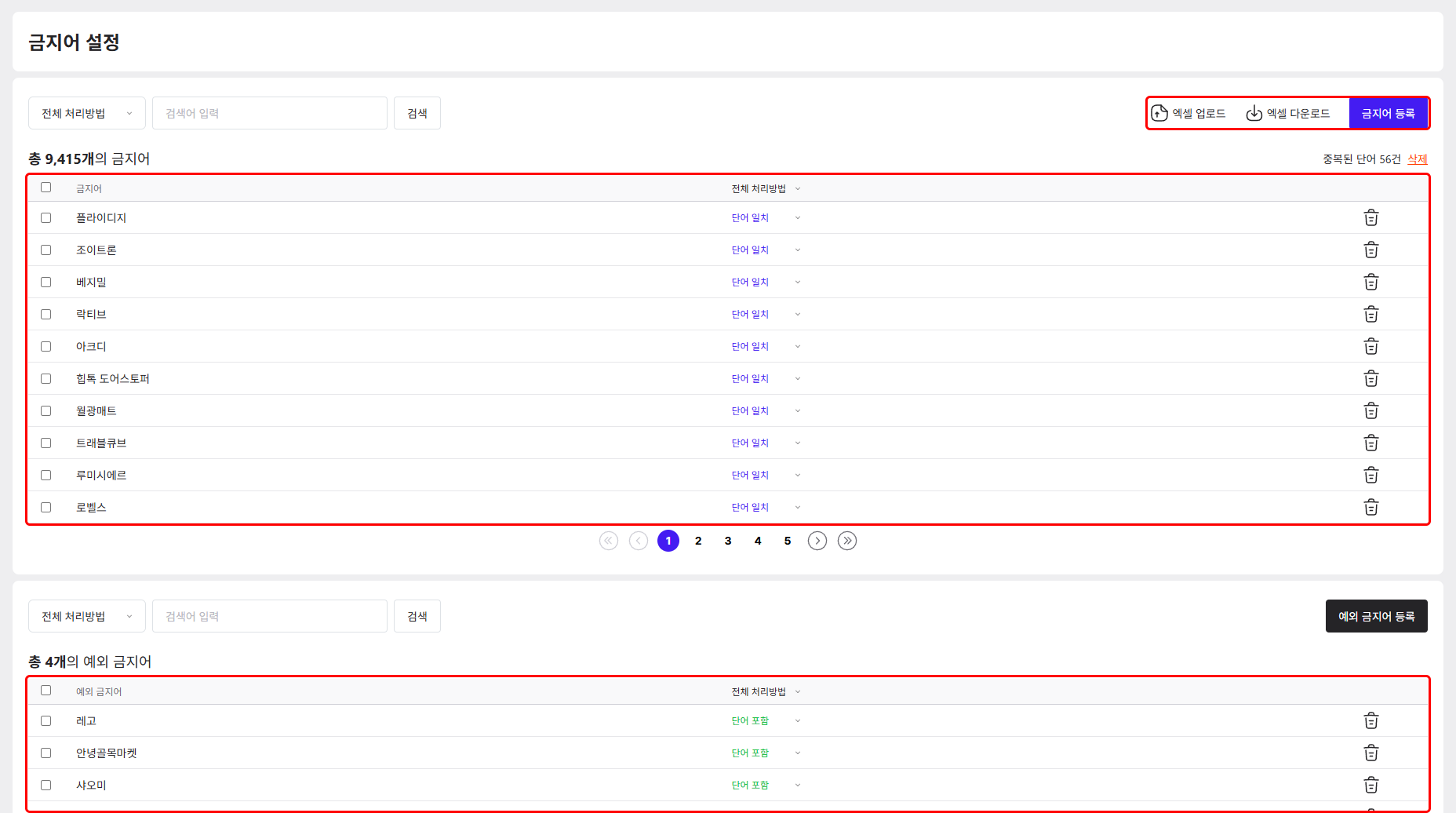Image resolution: width=1456 pixels, height=813 pixels.
Task: Jump to last page double-arrow icon
Action: coord(847,541)
